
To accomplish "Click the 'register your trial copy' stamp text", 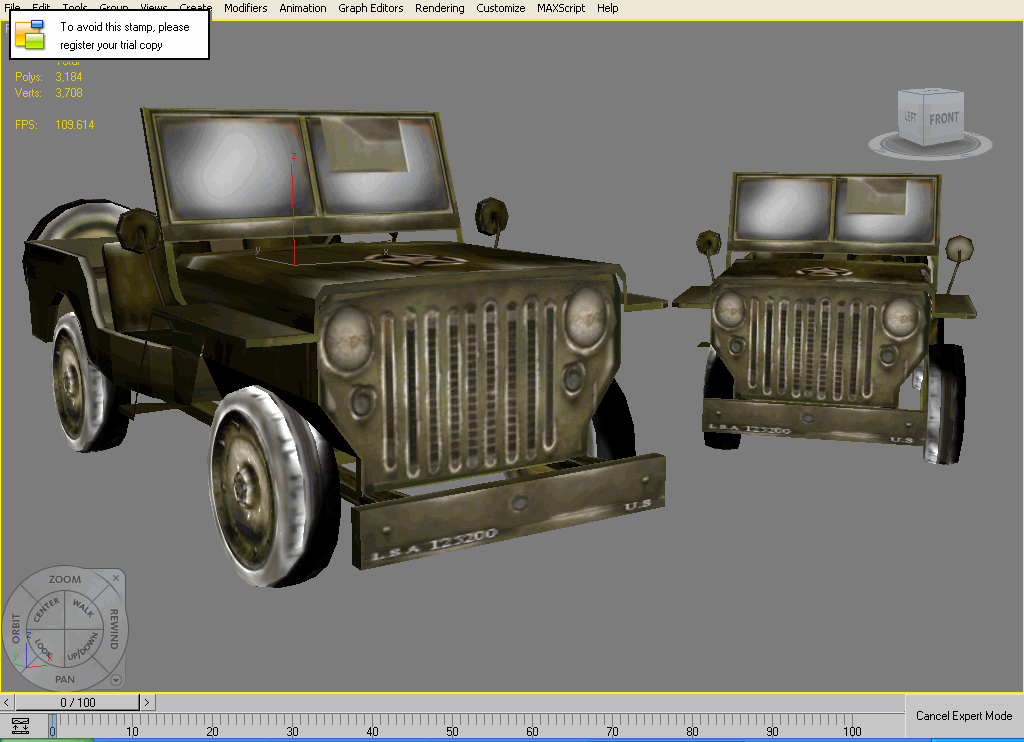I will (111, 45).
